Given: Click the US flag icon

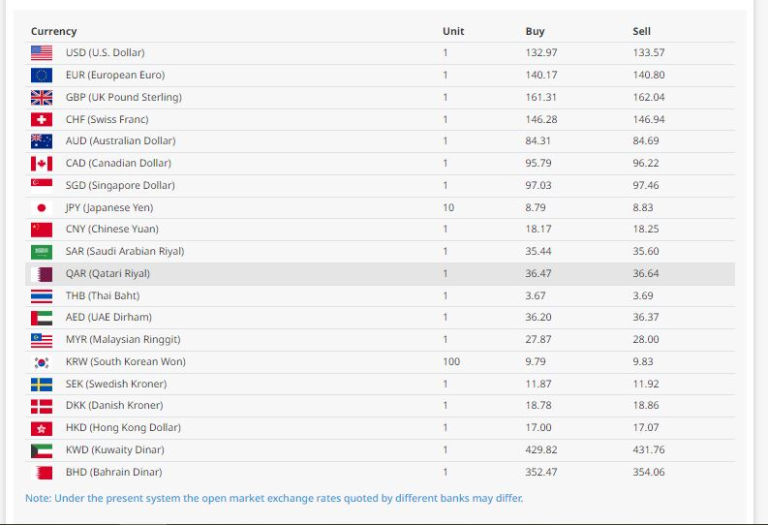Looking at the screenshot, I should click(x=41, y=53).
